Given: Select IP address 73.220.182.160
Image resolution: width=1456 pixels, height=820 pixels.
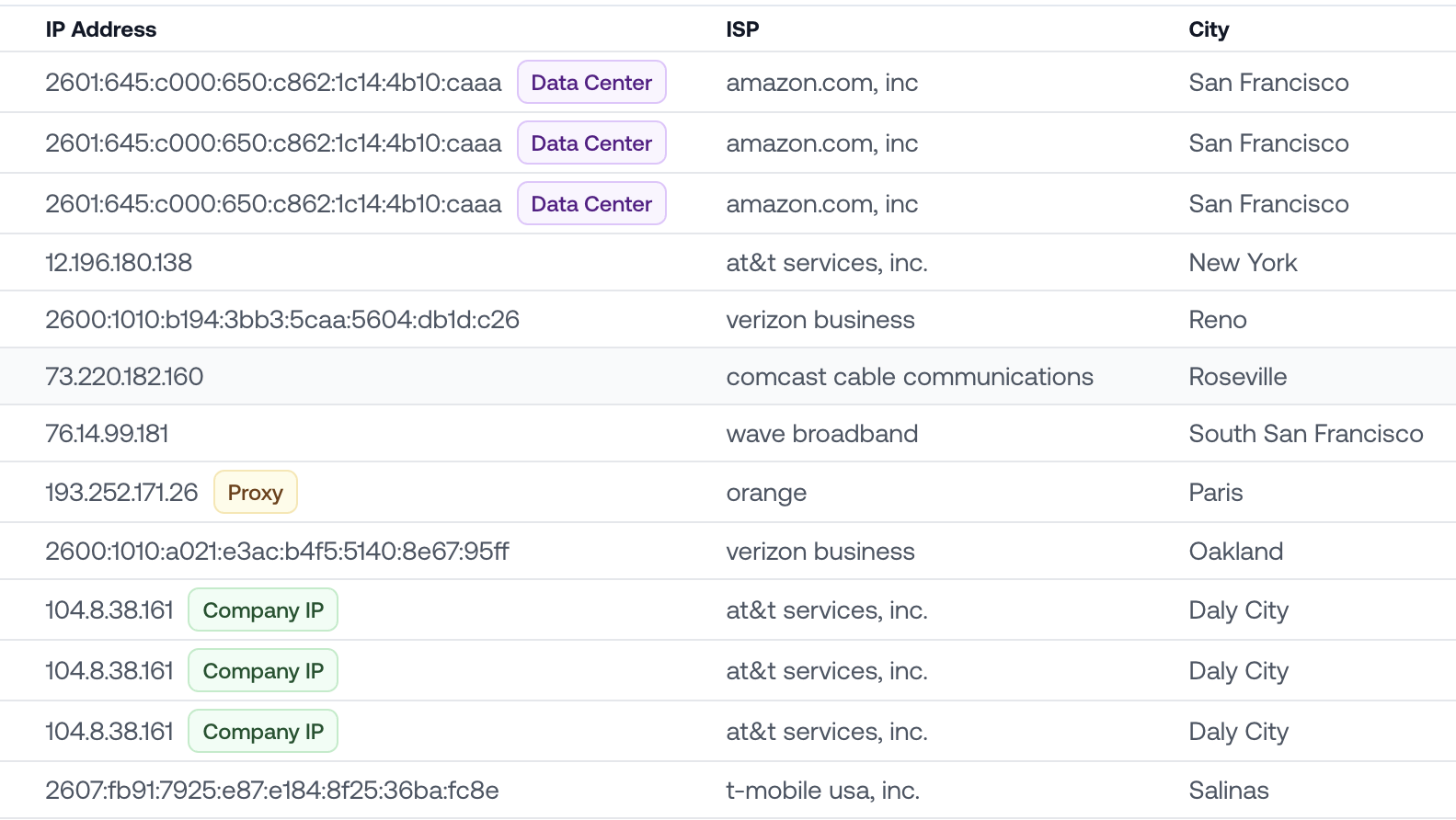Looking at the screenshot, I should click(124, 377).
